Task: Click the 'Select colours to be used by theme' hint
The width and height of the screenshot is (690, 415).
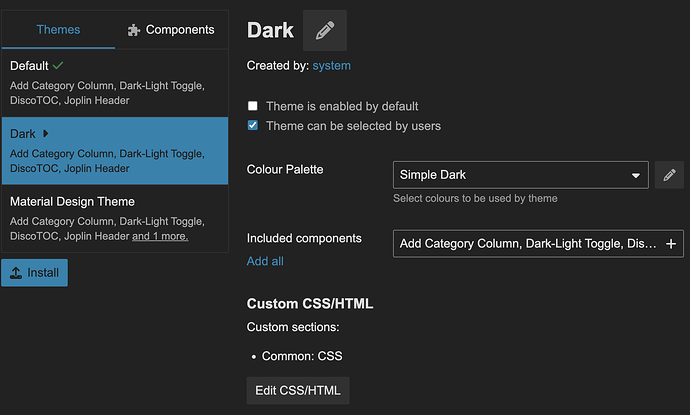Action: [475, 198]
